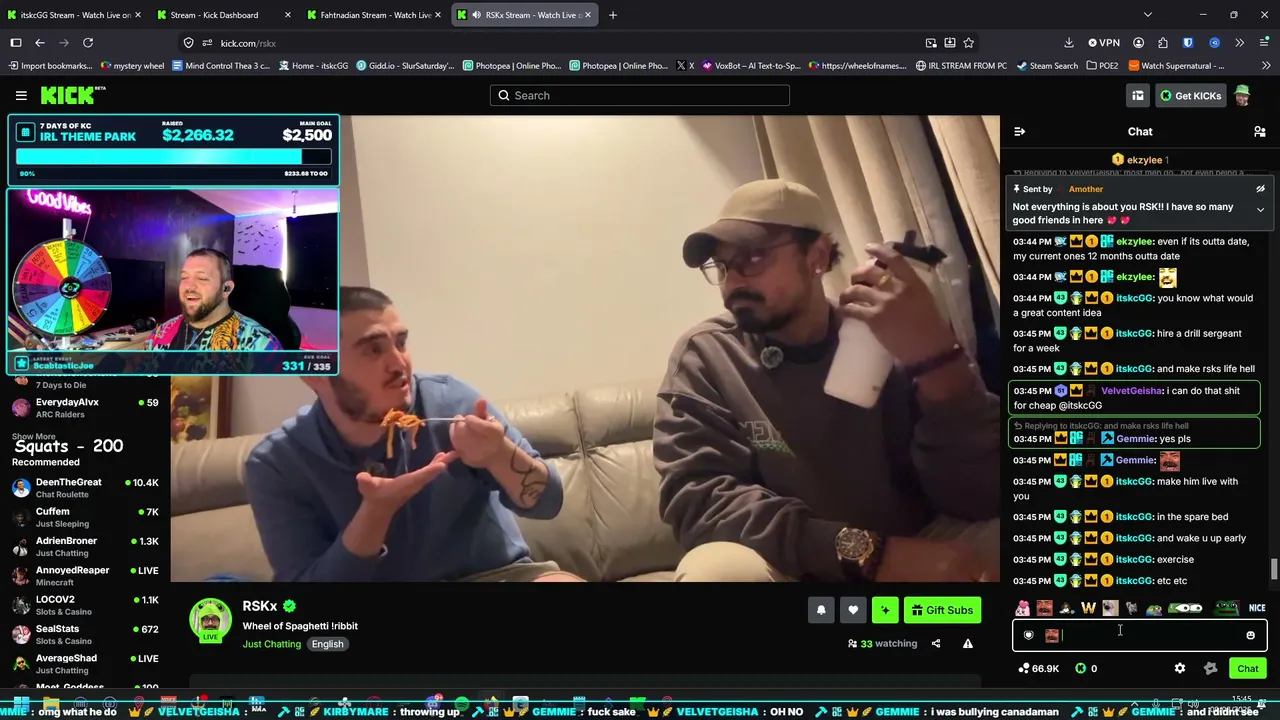Reload the page in the browser toolbar
This screenshot has height=720, width=1280.
click(x=88, y=43)
